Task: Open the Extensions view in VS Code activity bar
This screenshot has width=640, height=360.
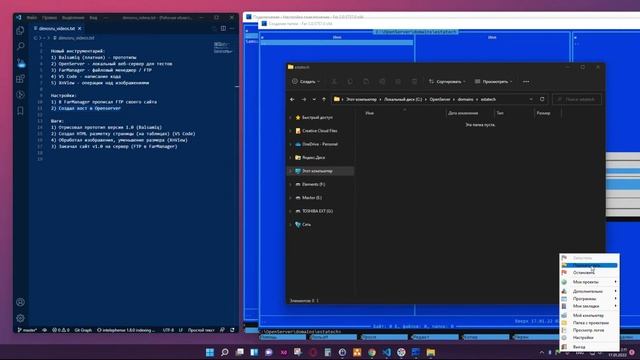Action: (x=20, y=79)
